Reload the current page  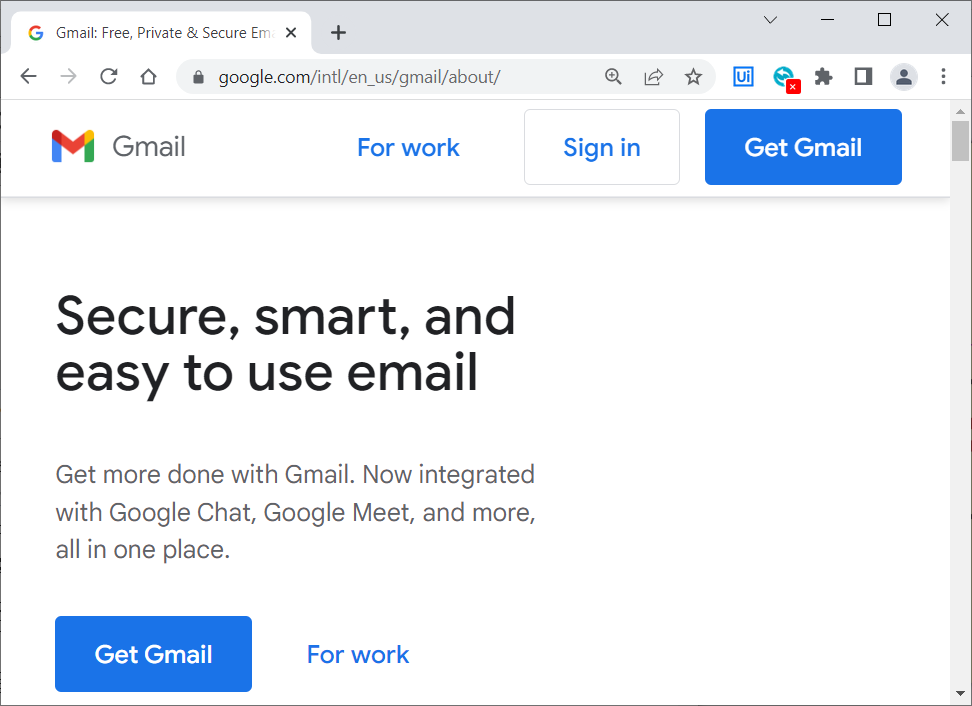click(x=108, y=76)
